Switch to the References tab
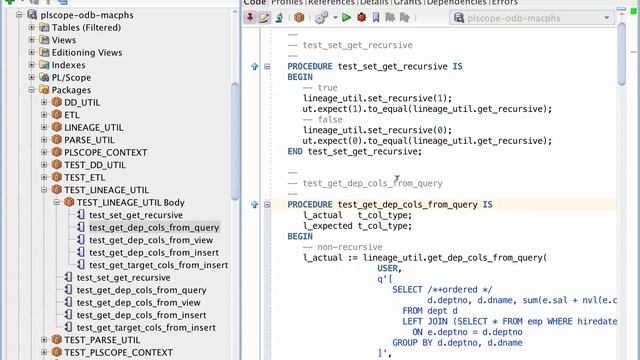Screen dimensions: 640x360 point(331,2)
